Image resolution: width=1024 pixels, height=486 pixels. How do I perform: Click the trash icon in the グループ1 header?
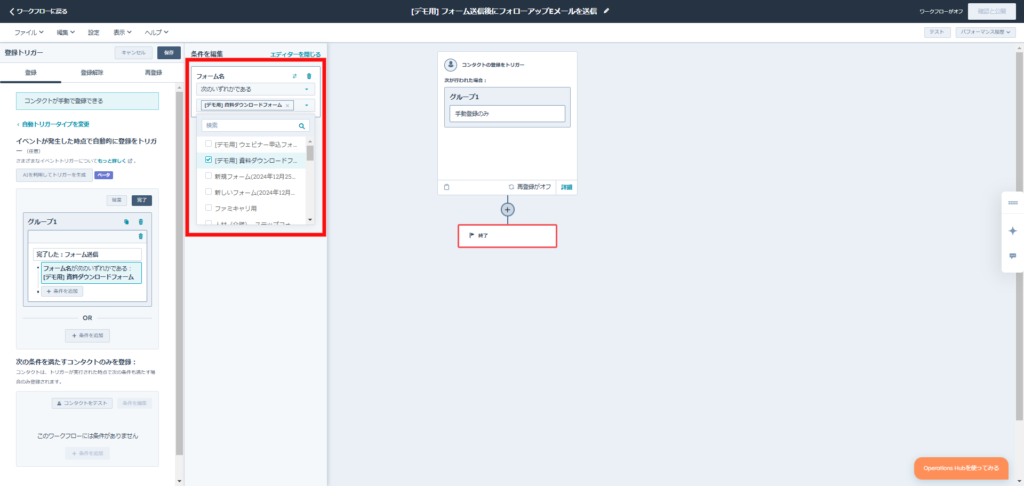click(140, 222)
